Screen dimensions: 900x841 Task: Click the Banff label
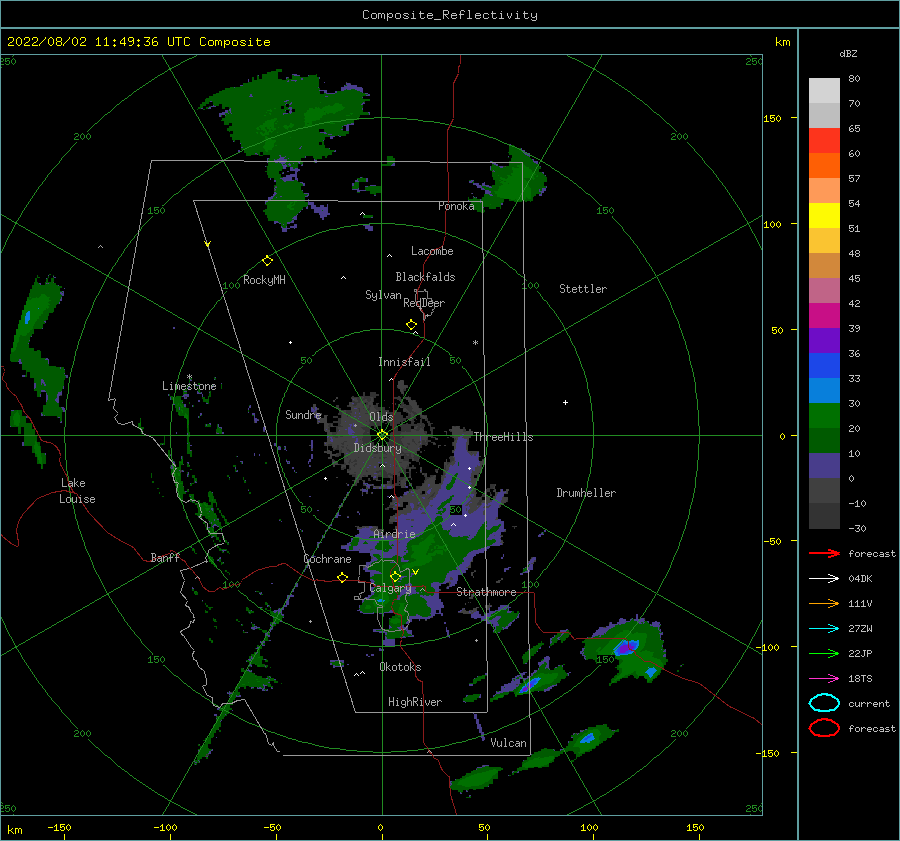pyautogui.click(x=165, y=558)
